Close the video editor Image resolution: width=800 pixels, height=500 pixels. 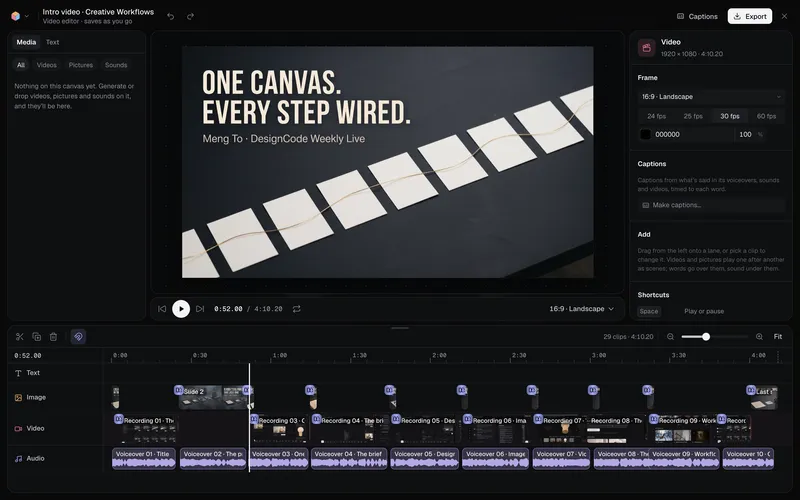(784, 16)
